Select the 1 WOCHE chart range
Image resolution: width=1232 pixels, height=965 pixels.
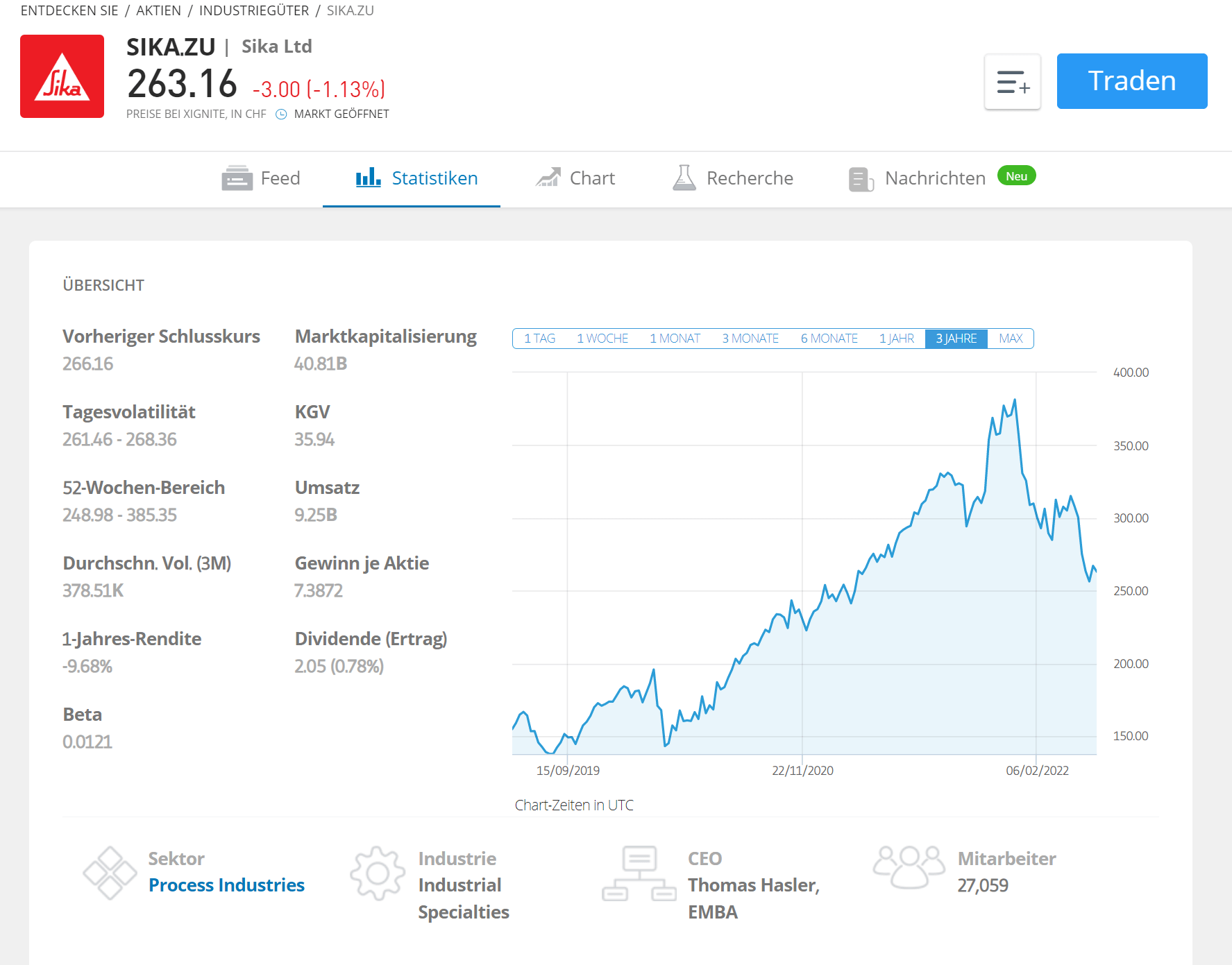coord(602,339)
